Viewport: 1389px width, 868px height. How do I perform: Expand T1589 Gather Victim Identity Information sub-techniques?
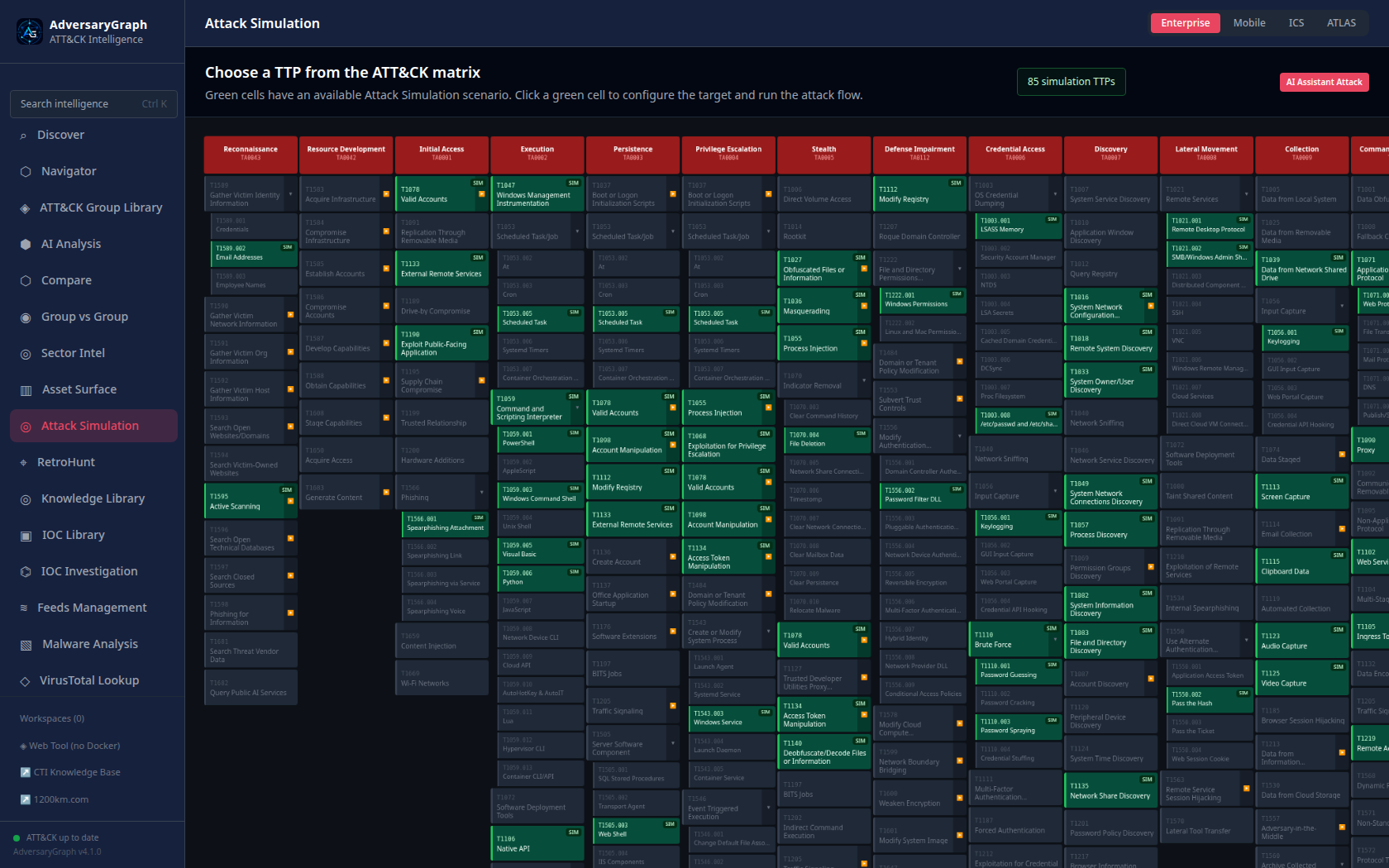click(x=290, y=195)
